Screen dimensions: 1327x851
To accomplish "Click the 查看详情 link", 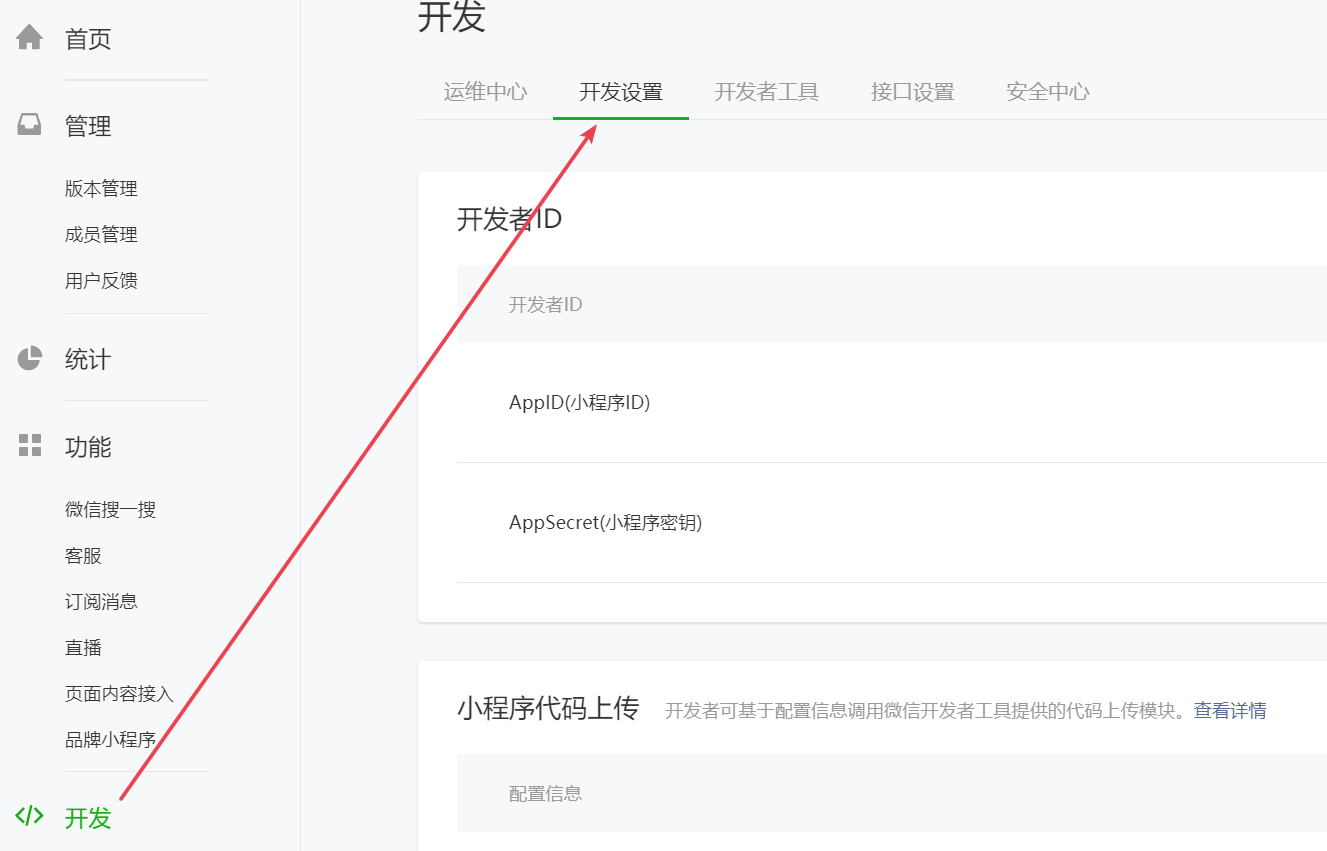I will pyautogui.click(x=1229, y=709).
